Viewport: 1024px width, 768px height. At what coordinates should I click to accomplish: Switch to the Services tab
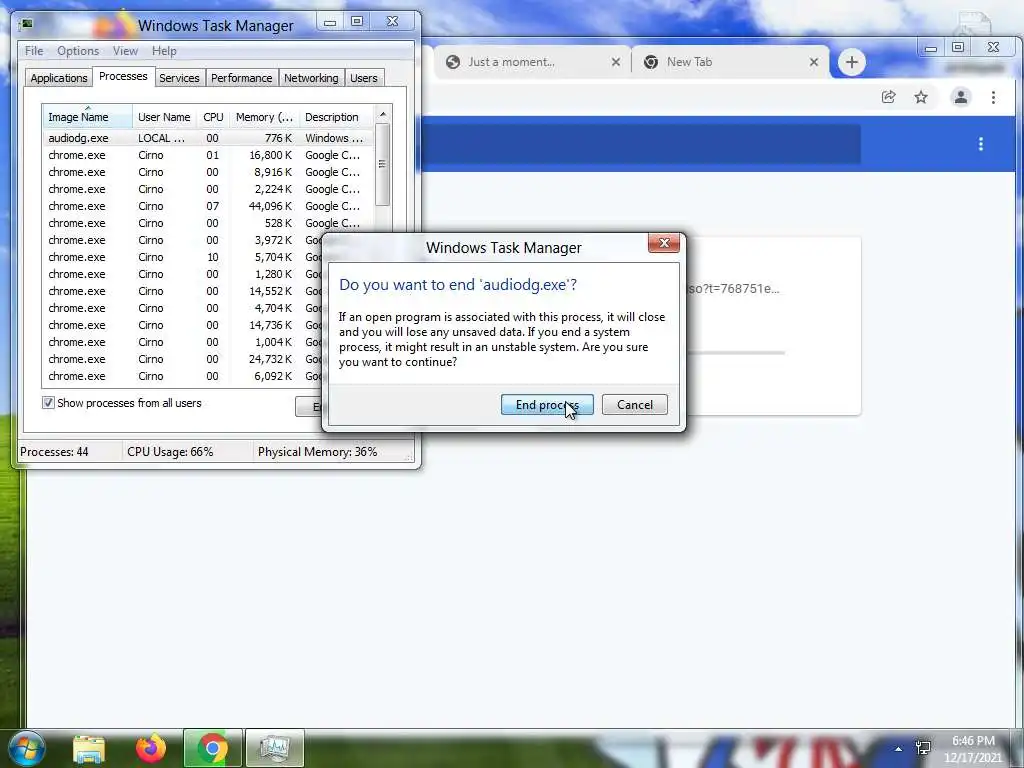(x=179, y=78)
